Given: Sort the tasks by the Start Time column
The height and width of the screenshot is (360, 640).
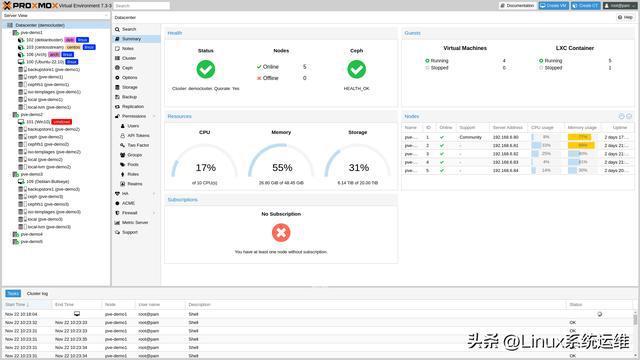Looking at the screenshot, I should (x=16, y=305).
